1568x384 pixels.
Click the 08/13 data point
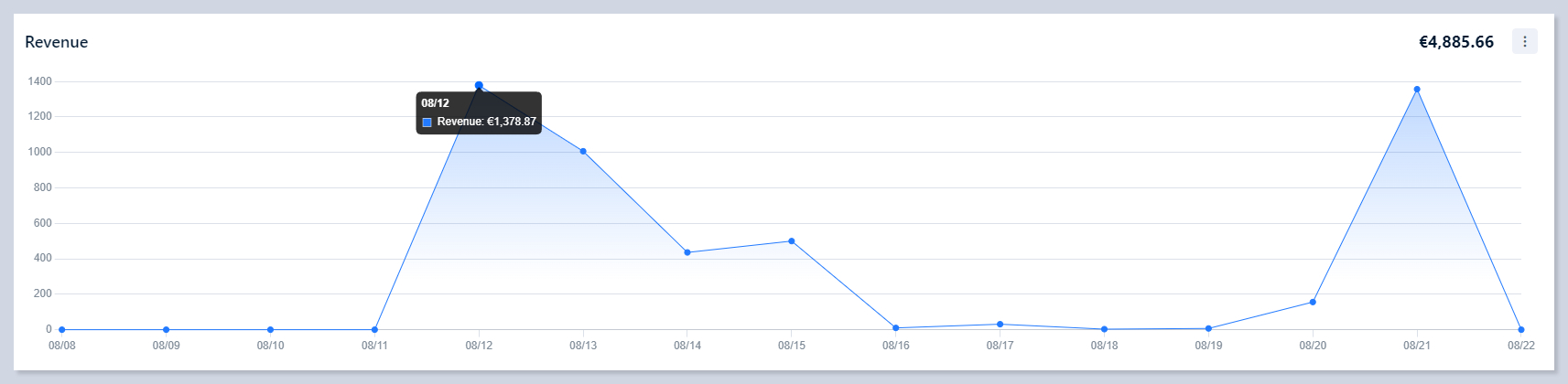coord(583,152)
